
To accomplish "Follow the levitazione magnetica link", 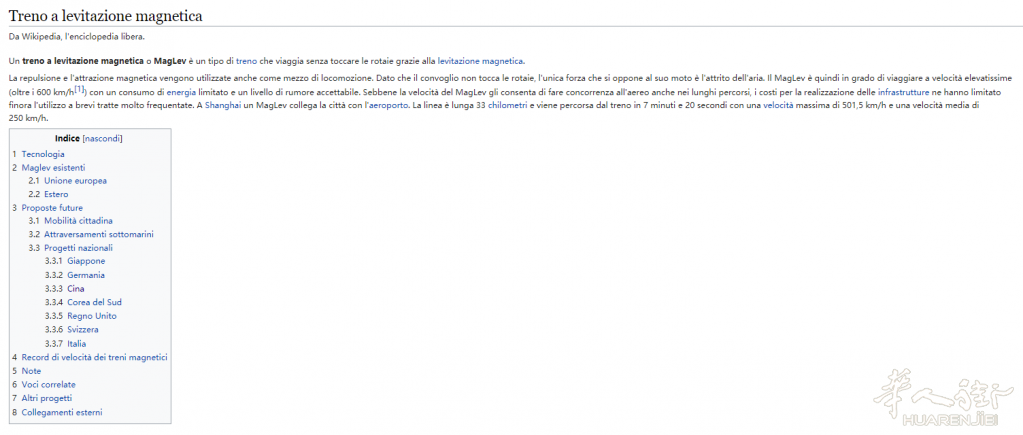I will (x=480, y=61).
